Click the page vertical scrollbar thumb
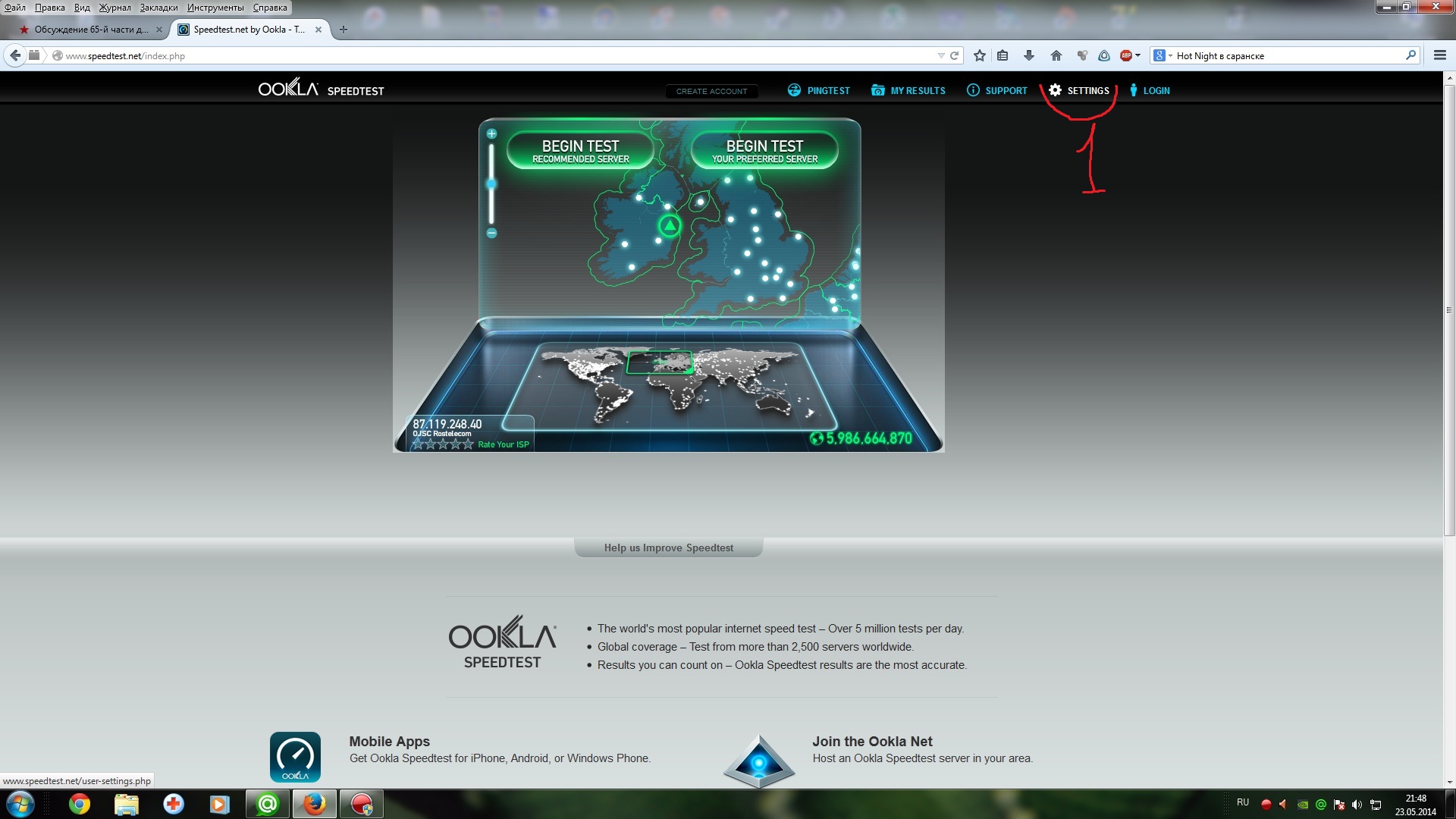The image size is (1456, 819). (x=1449, y=309)
